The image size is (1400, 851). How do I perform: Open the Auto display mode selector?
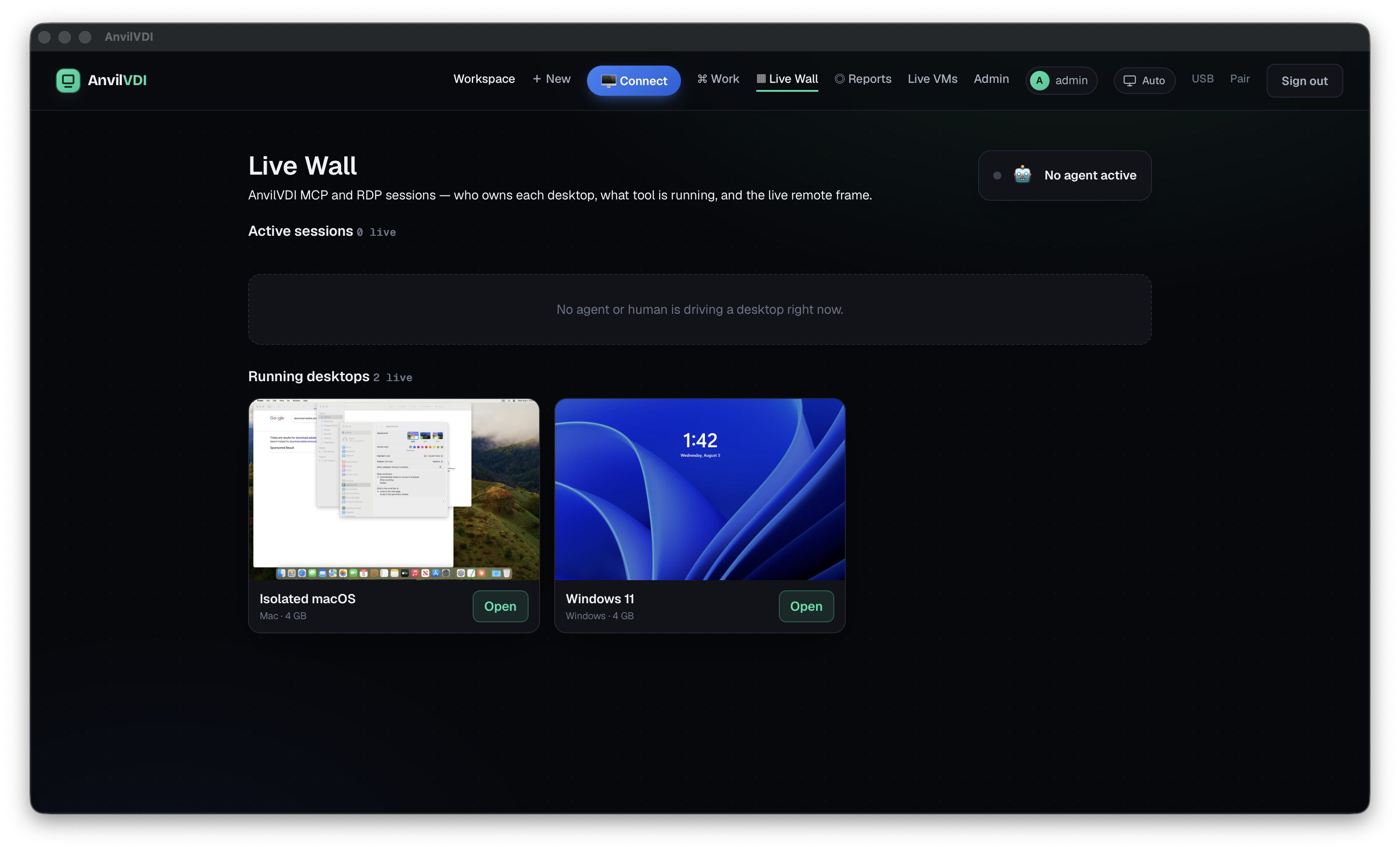1144,81
